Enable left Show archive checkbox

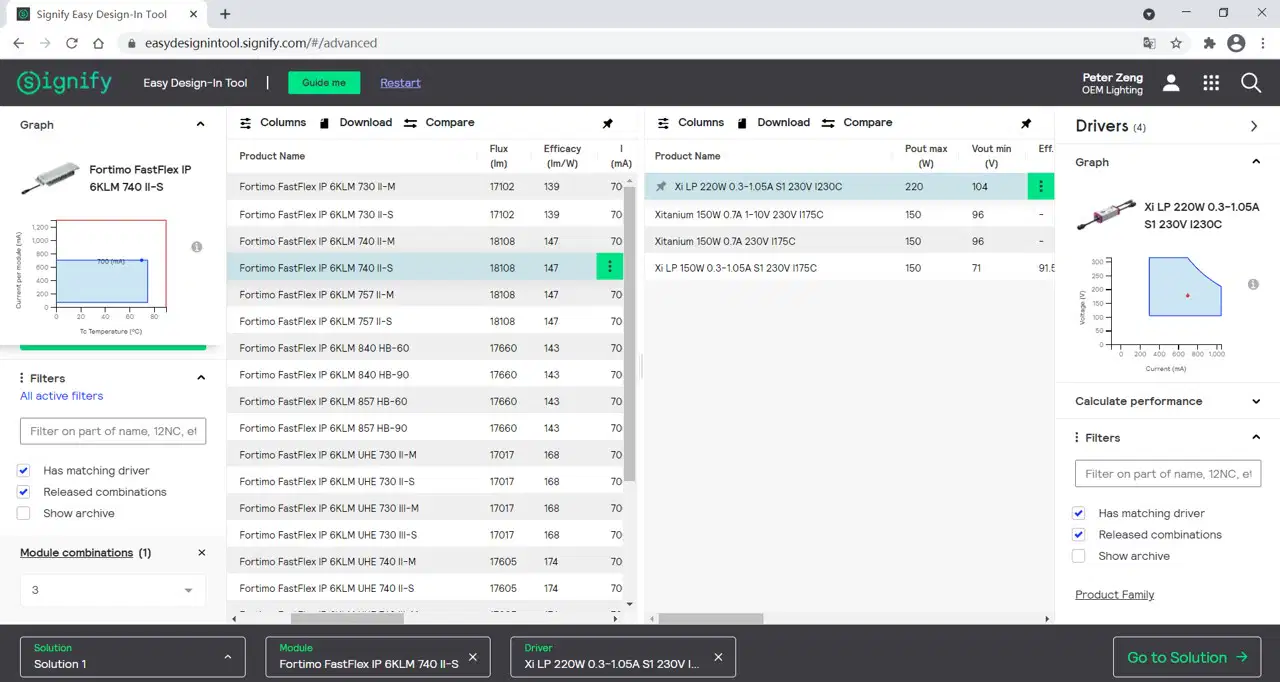[23, 513]
